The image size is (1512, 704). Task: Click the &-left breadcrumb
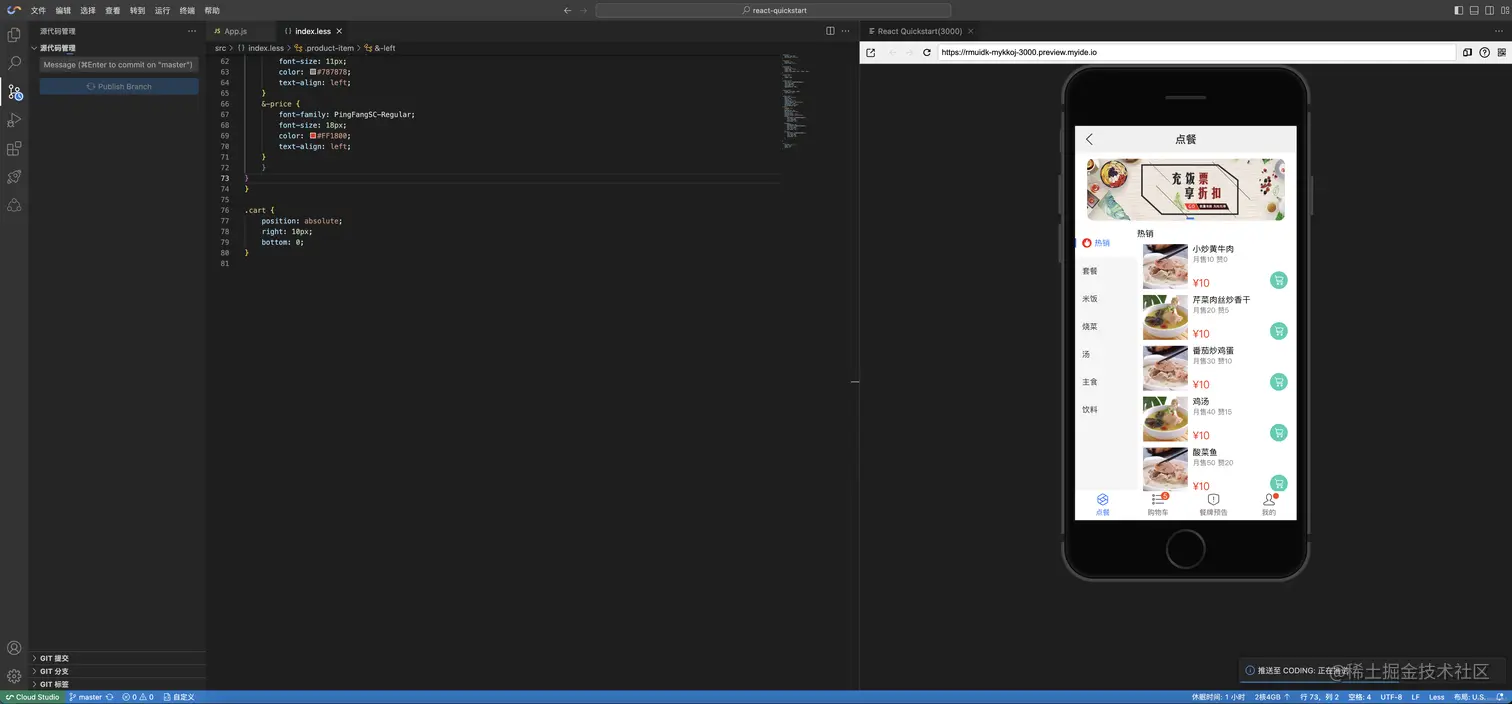tap(380, 48)
